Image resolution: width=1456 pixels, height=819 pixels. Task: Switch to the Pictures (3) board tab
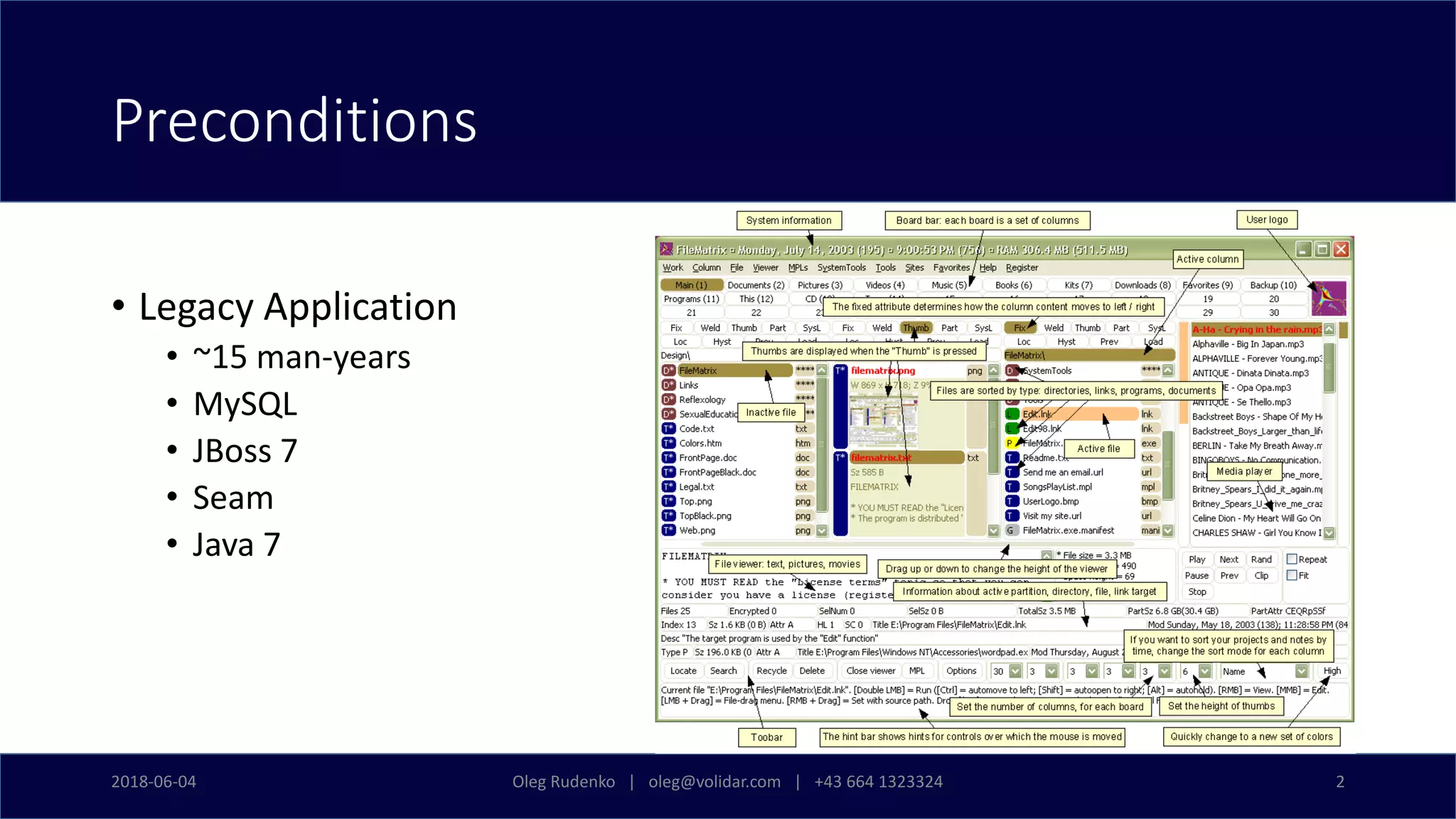coord(820,285)
